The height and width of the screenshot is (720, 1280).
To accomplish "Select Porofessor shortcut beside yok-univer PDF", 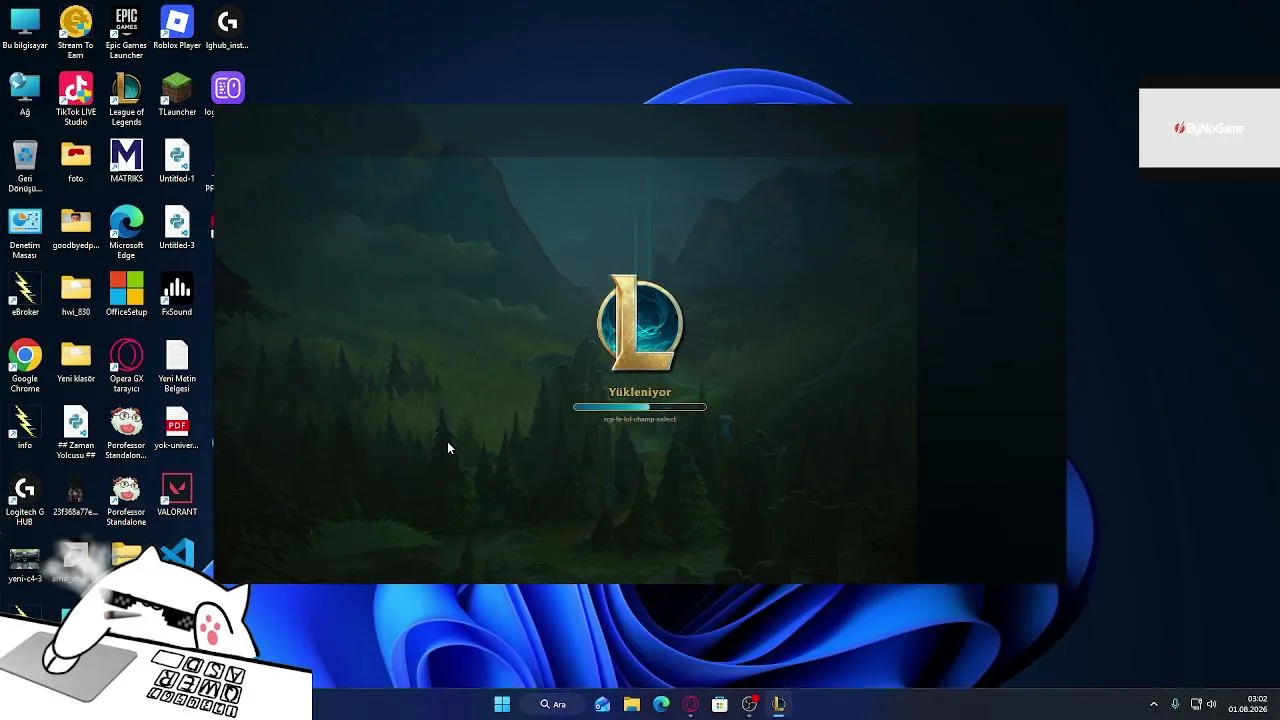I will 126,433.
